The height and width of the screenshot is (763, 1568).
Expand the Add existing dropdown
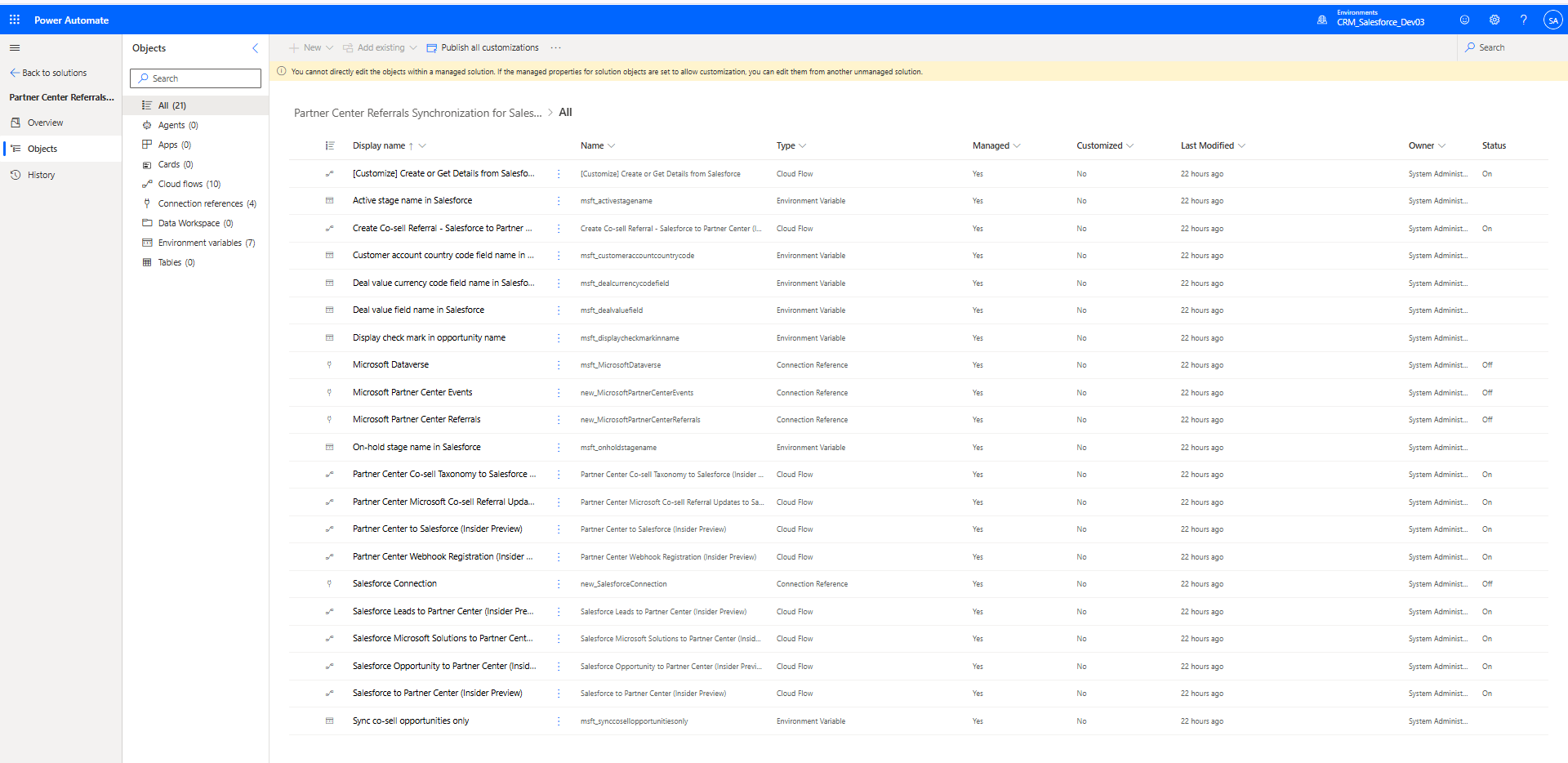[413, 47]
